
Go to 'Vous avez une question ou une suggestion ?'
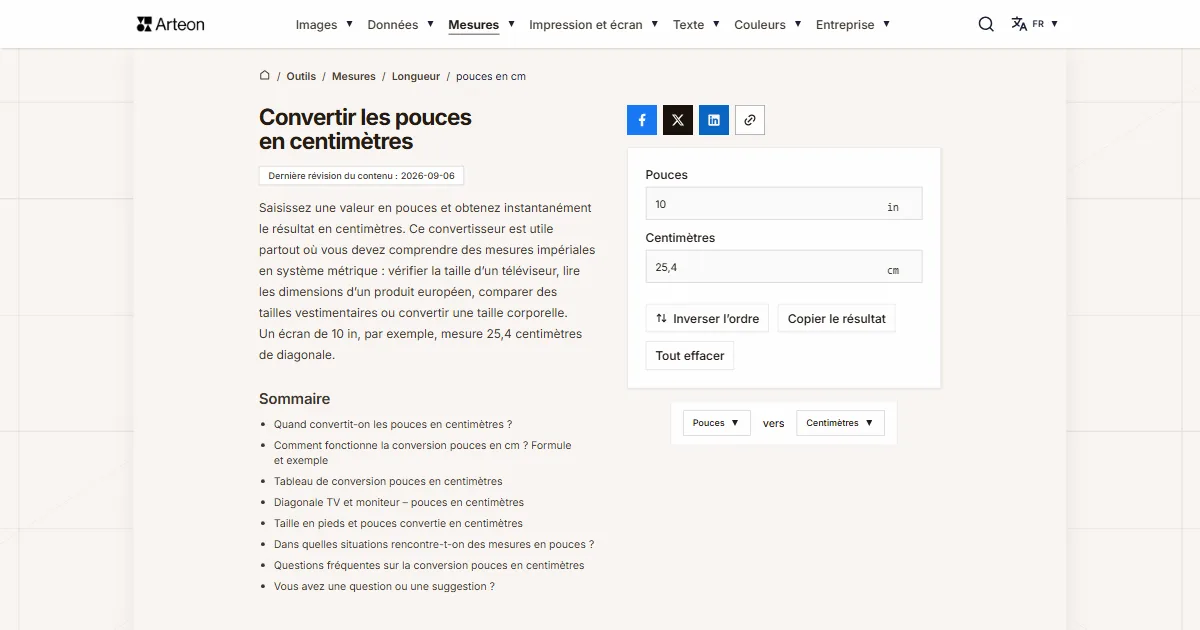tap(384, 586)
